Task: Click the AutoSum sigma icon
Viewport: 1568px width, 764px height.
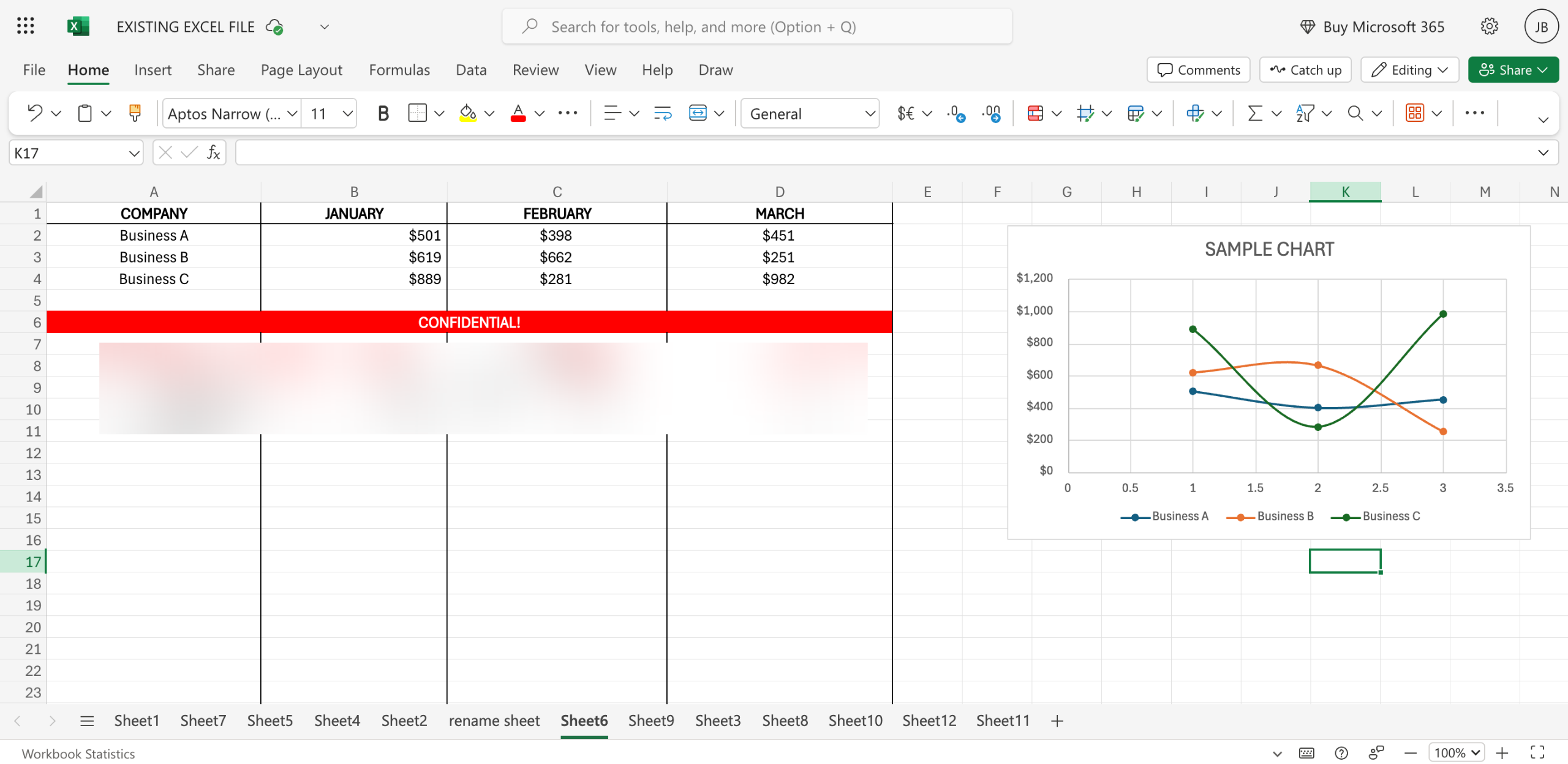Action: point(1255,113)
